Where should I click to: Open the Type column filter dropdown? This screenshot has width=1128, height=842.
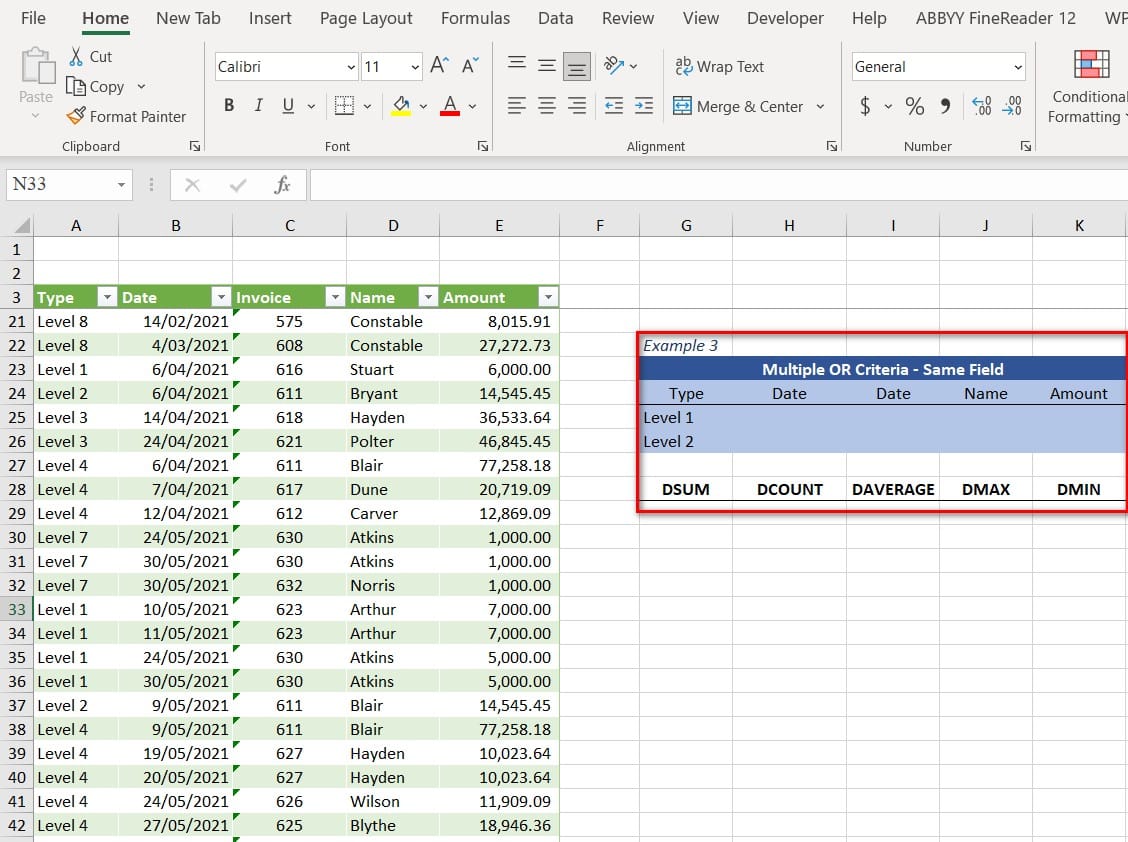(106, 297)
